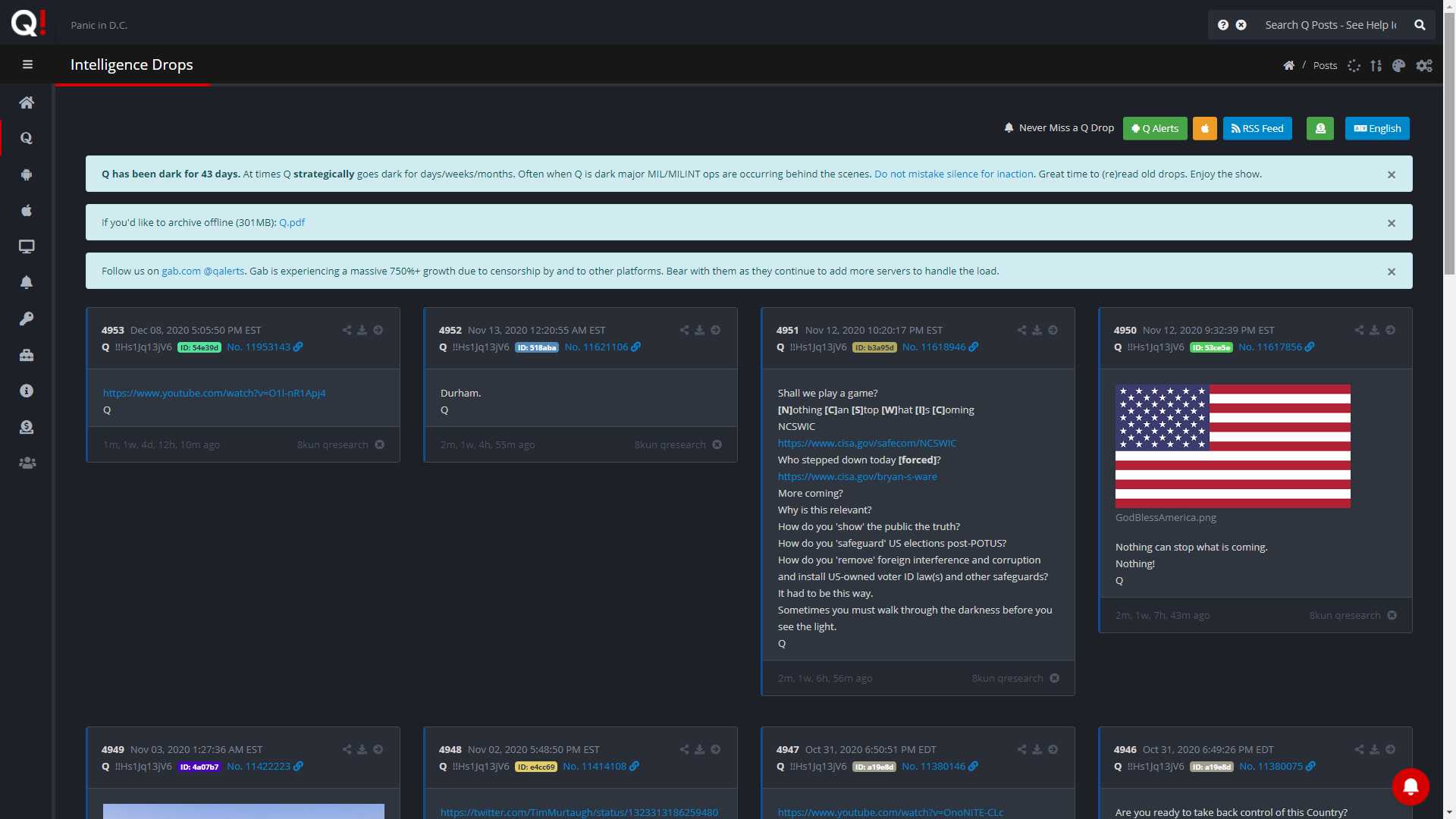Open the RSS Feed button
1456x819 pixels.
pyautogui.click(x=1257, y=128)
